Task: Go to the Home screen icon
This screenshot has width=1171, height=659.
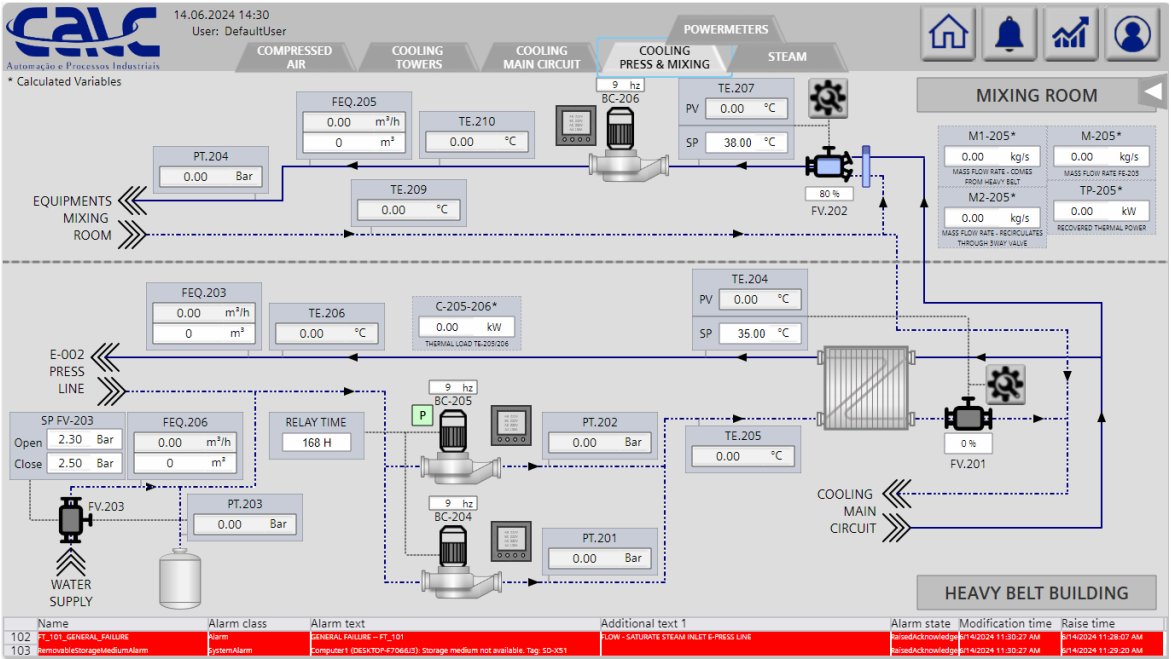Action: coord(948,34)
